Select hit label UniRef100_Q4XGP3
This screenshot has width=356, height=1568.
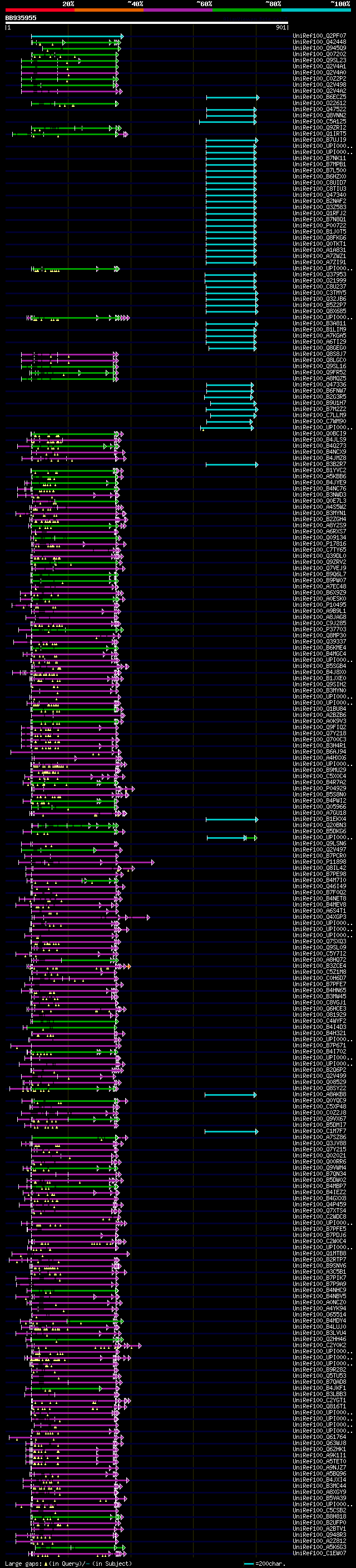coord(319,917)
